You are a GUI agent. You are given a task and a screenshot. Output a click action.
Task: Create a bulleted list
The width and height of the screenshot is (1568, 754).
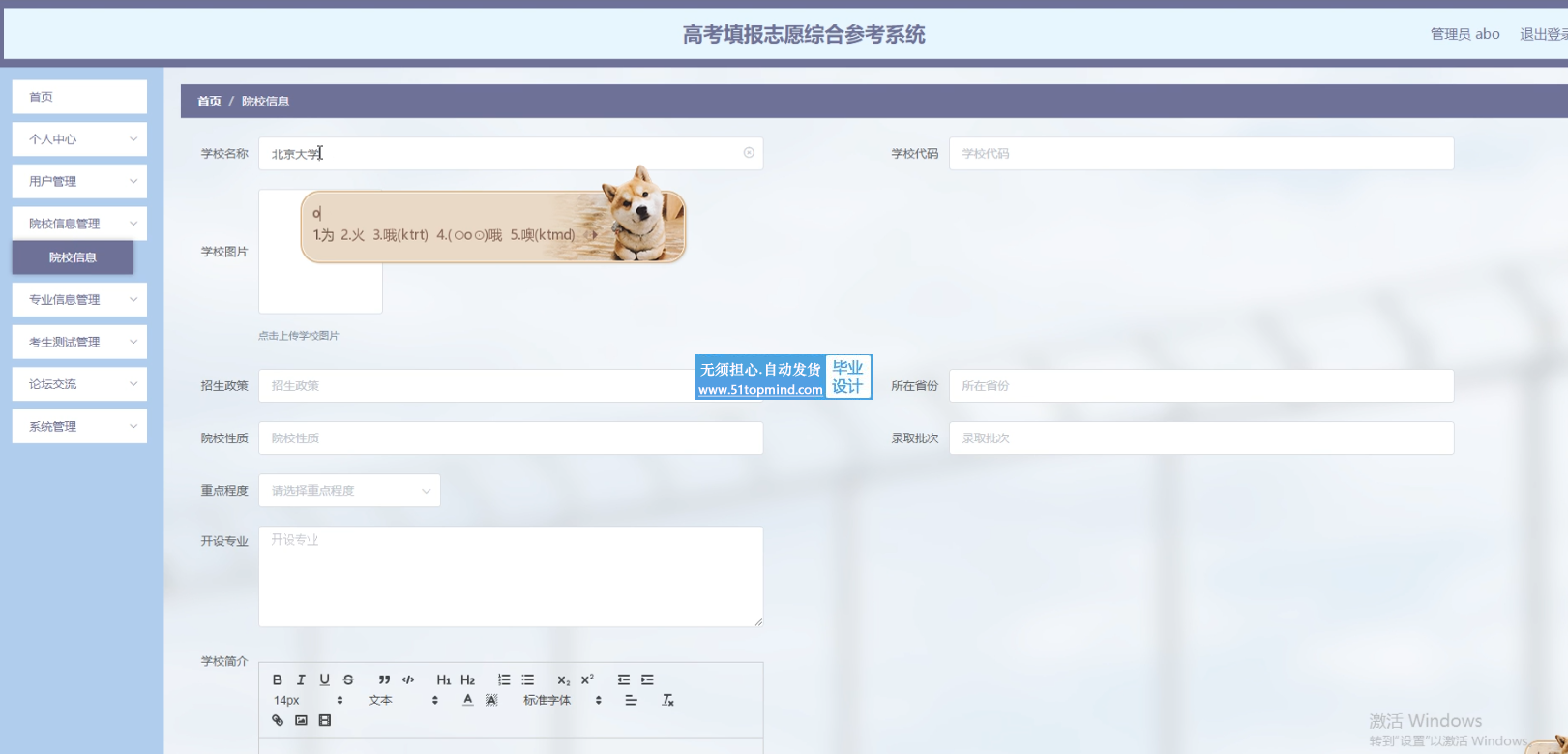point(528,679)
